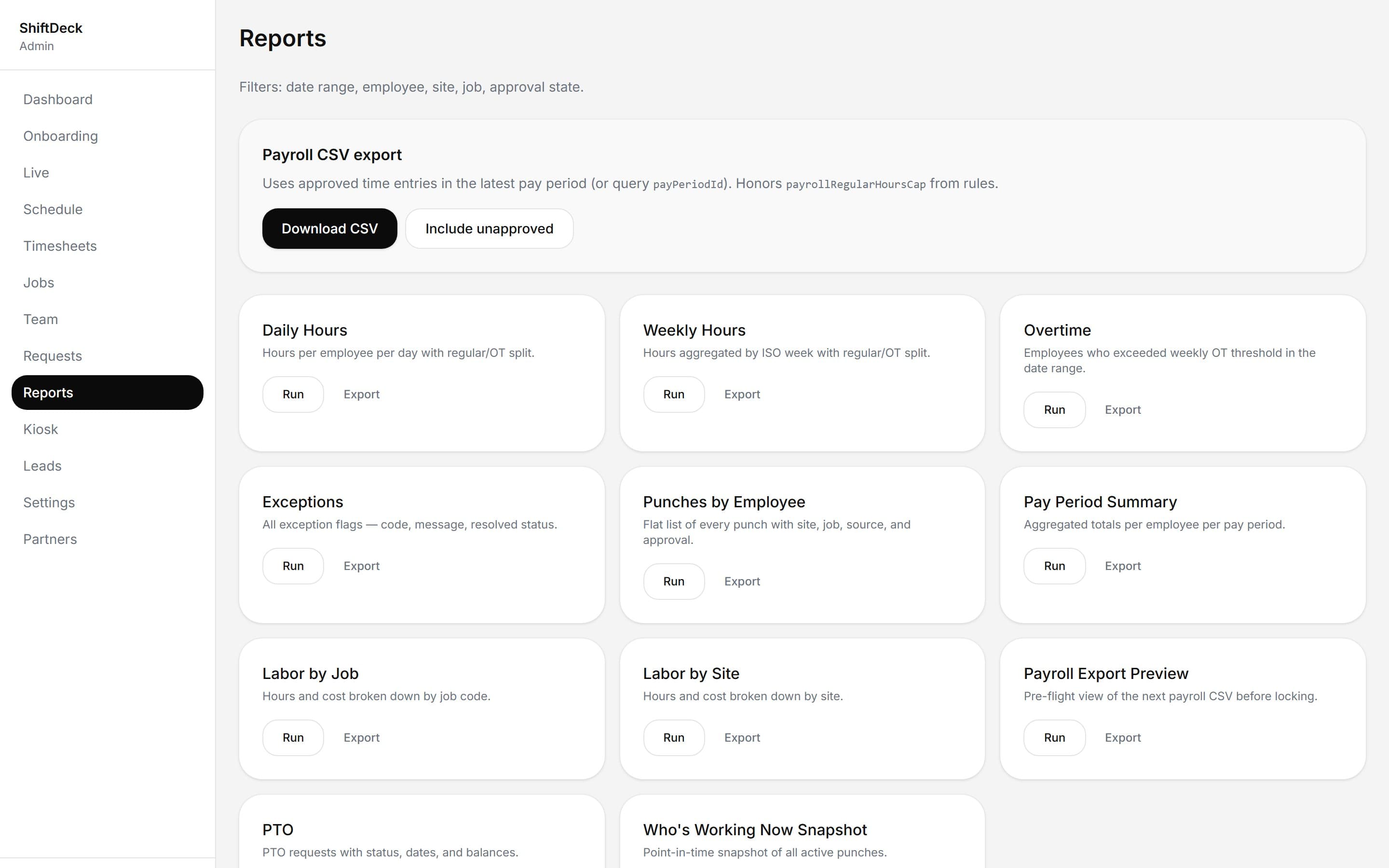This screenshot has width=1389, height=868.
Task: Export the Overtime report
Action: pos(1123,410)
